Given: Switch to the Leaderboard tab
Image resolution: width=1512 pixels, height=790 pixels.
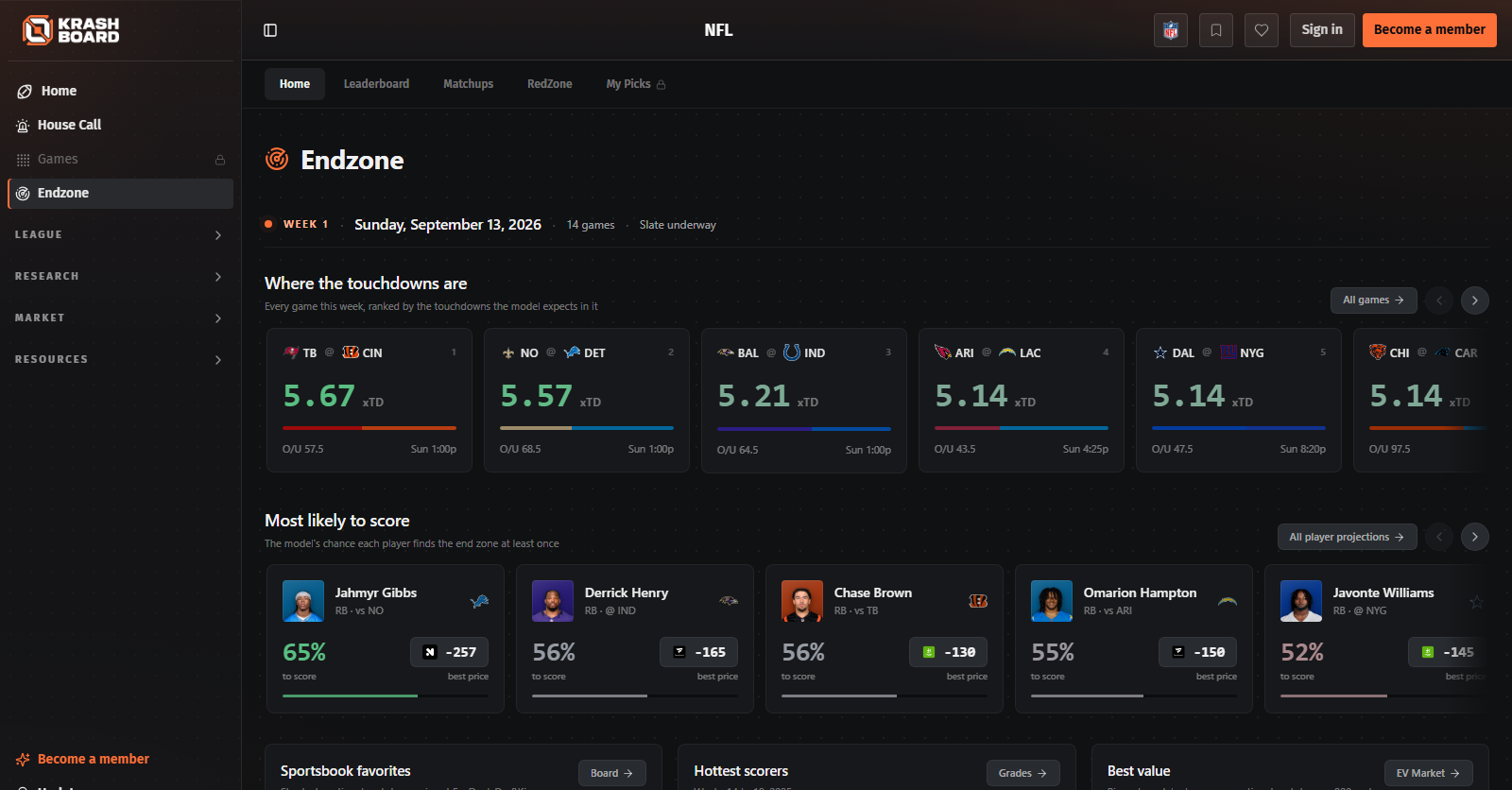Looking at the screenshot, I should pos(376,84).
